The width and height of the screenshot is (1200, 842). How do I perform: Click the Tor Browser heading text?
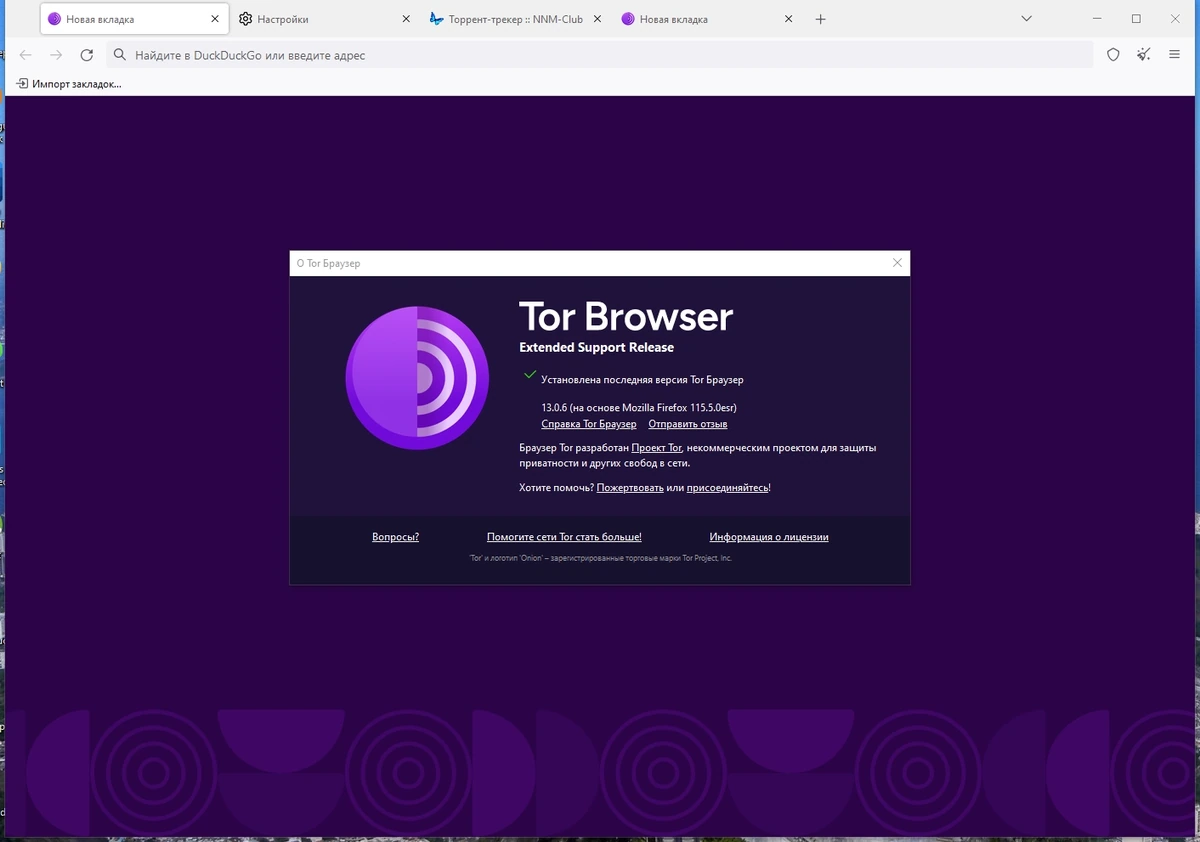[626, 317]
